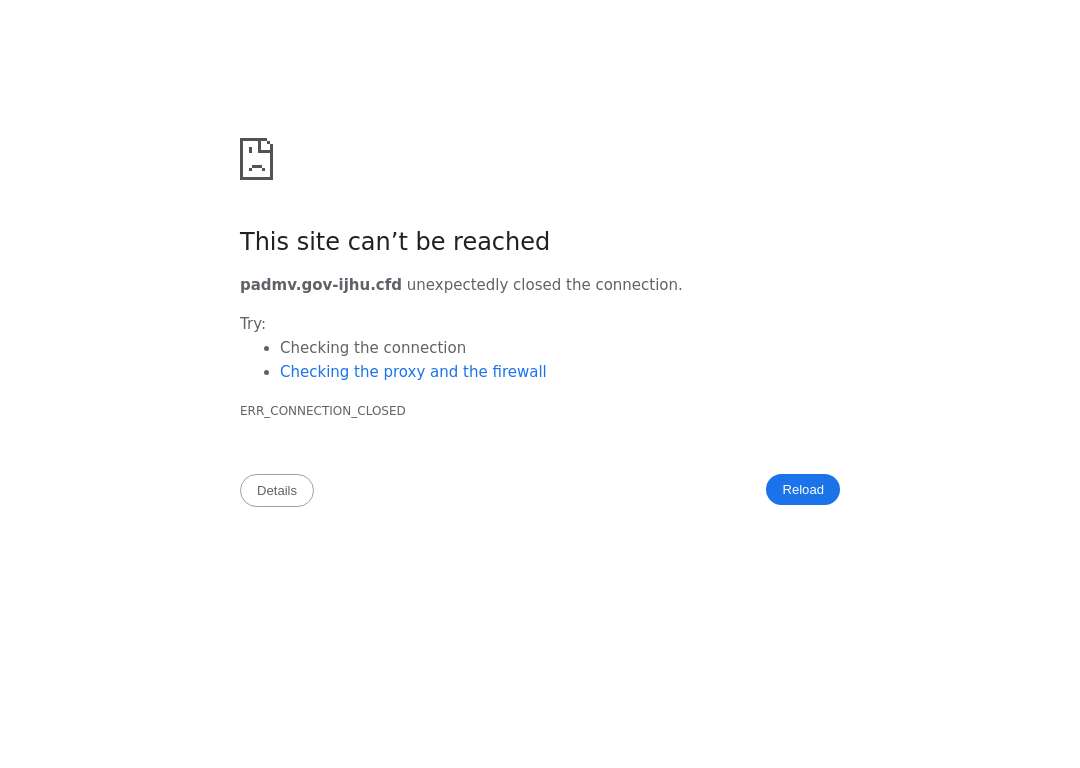Follow the "Checking the proxy and the firewall" link

click(413, 372)
